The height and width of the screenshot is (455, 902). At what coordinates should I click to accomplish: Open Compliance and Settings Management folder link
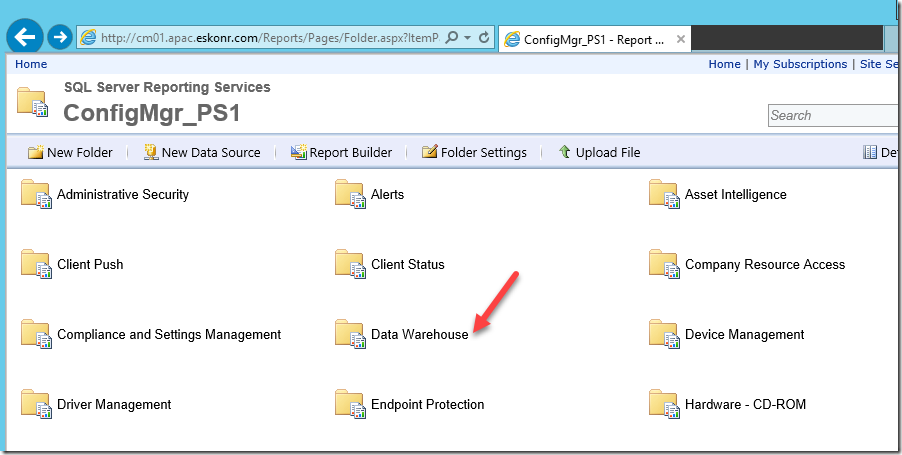click(x=169, y=335)
